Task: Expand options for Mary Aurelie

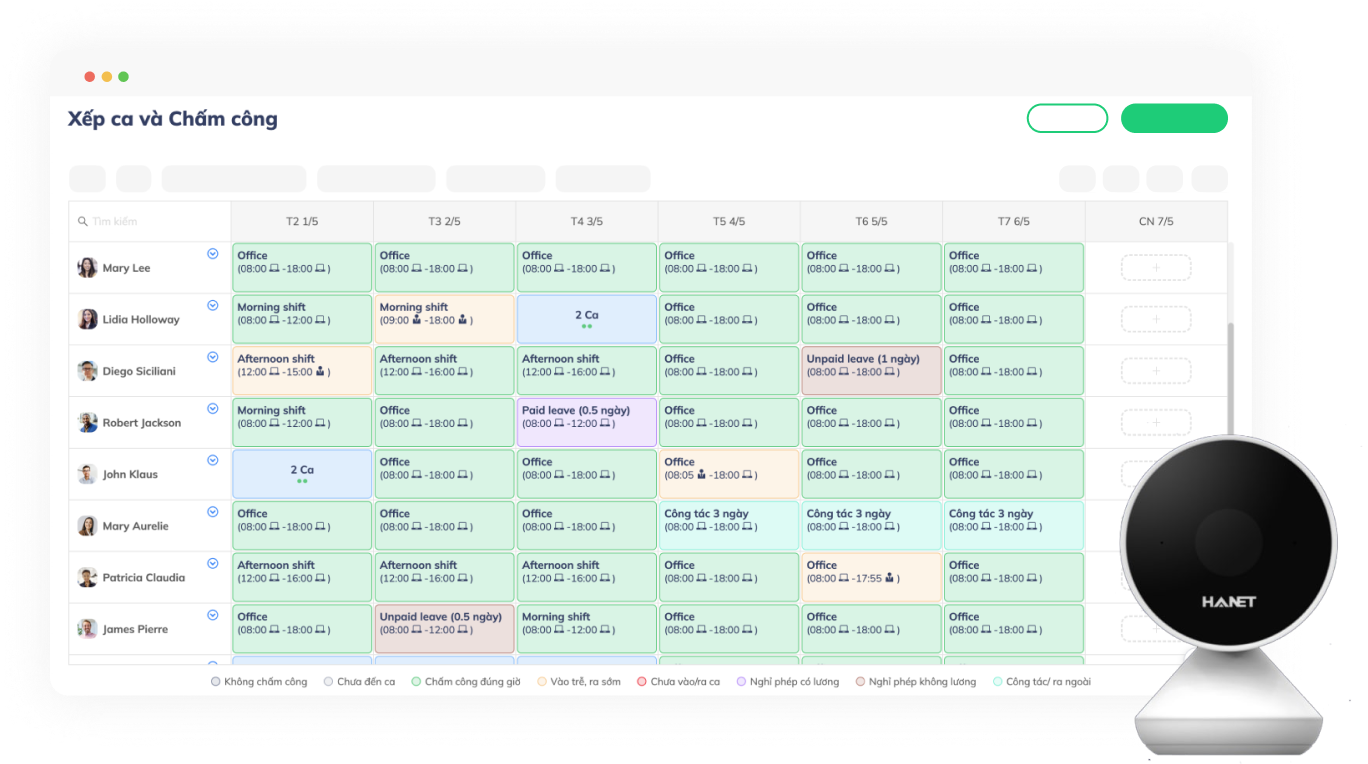Action: 212,512
